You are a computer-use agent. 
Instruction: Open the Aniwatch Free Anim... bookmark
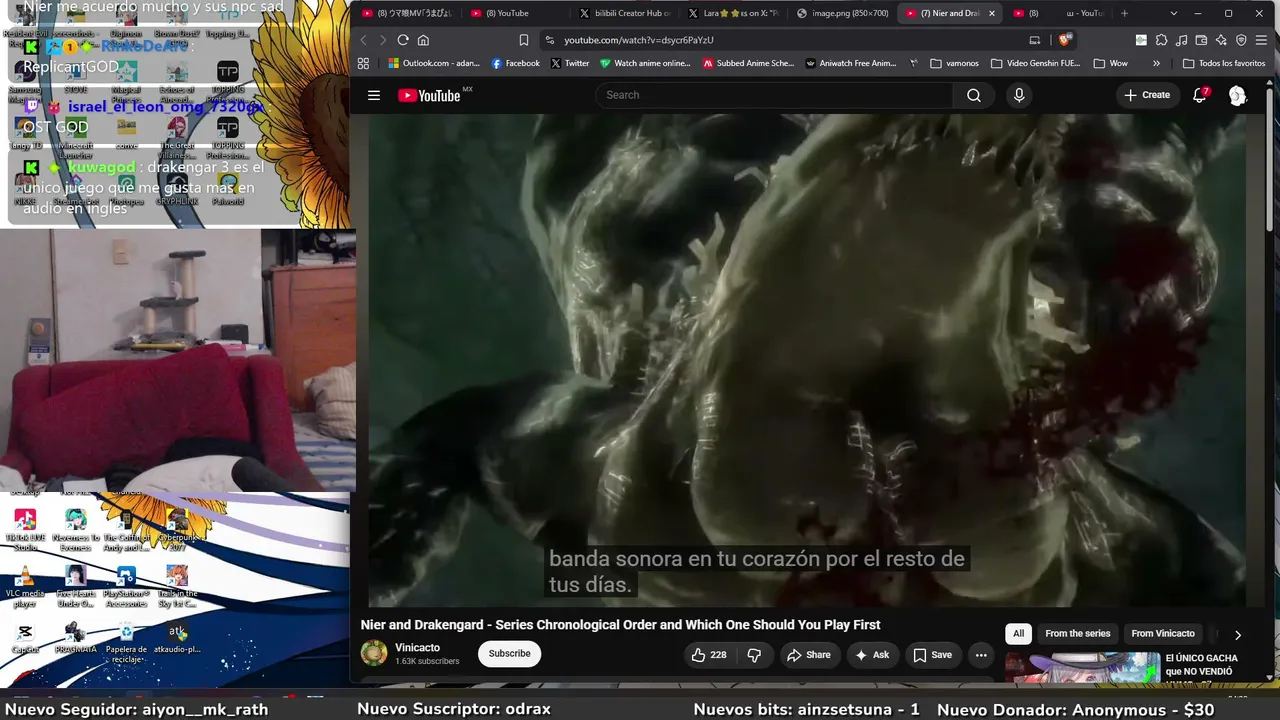pos(851,63)
